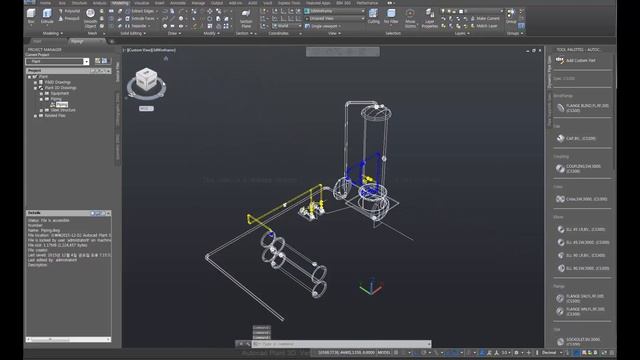Viewport: 640px width, 360px height.
Task: Select the Move Gizmo tool
Action: click(x=410, y=18)
